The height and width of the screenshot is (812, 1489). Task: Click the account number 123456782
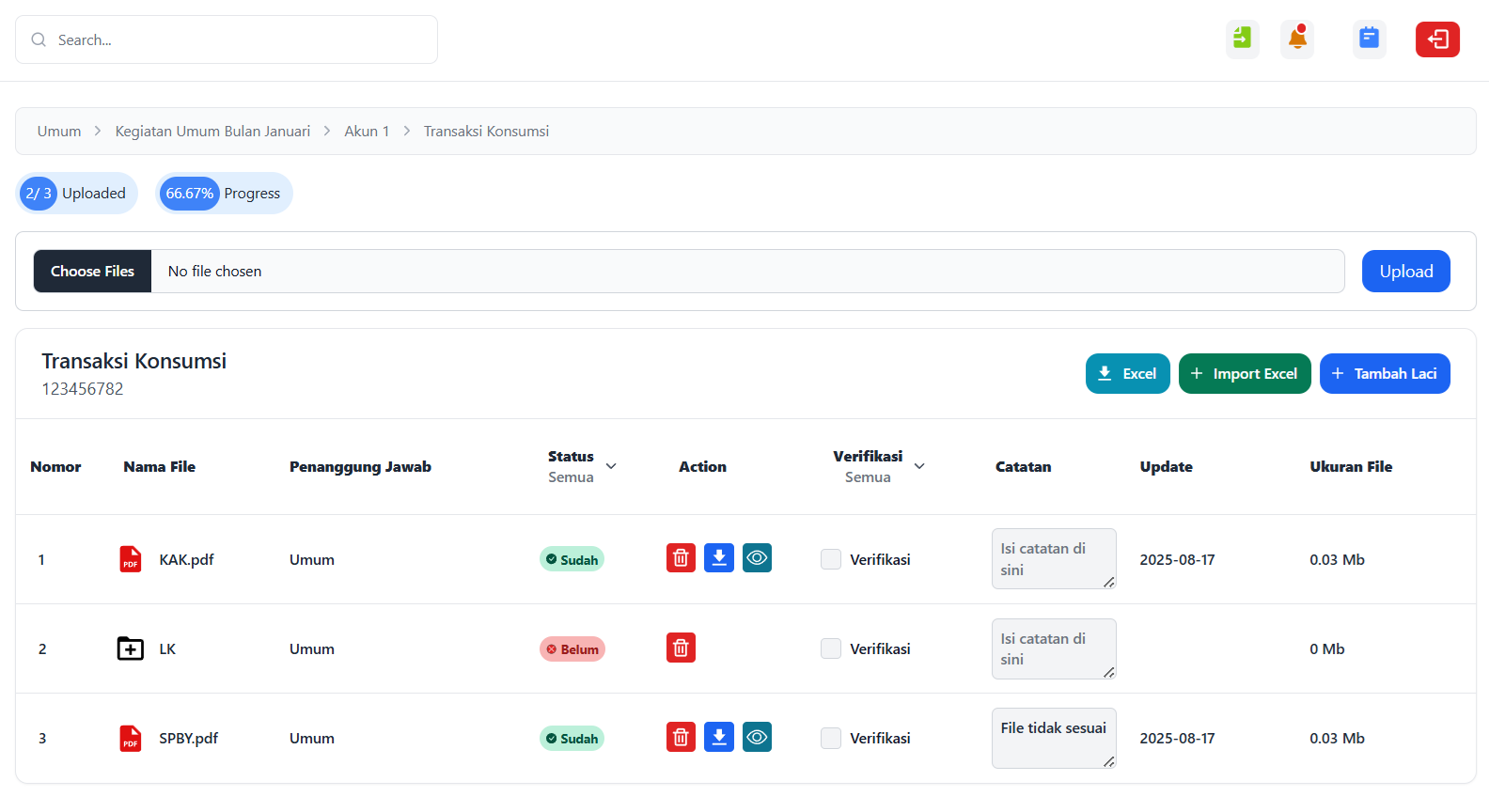(x=83, y=388)
